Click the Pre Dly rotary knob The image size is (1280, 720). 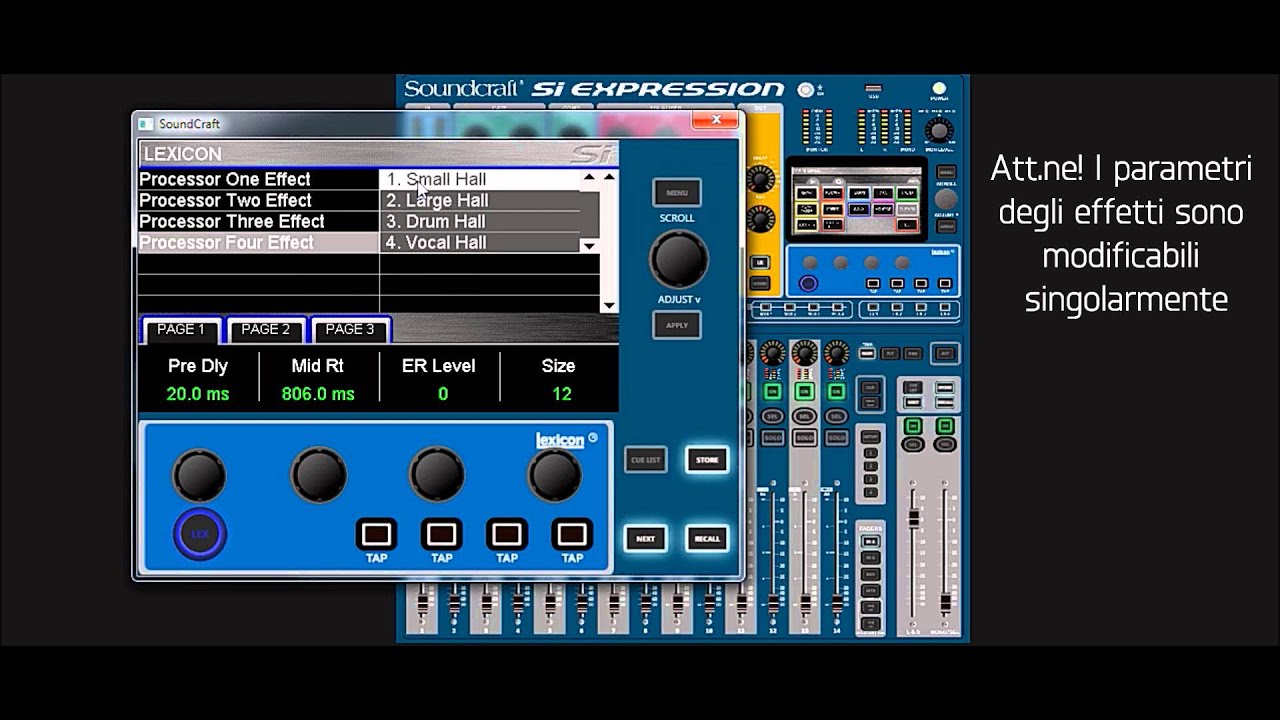[199, 475]
